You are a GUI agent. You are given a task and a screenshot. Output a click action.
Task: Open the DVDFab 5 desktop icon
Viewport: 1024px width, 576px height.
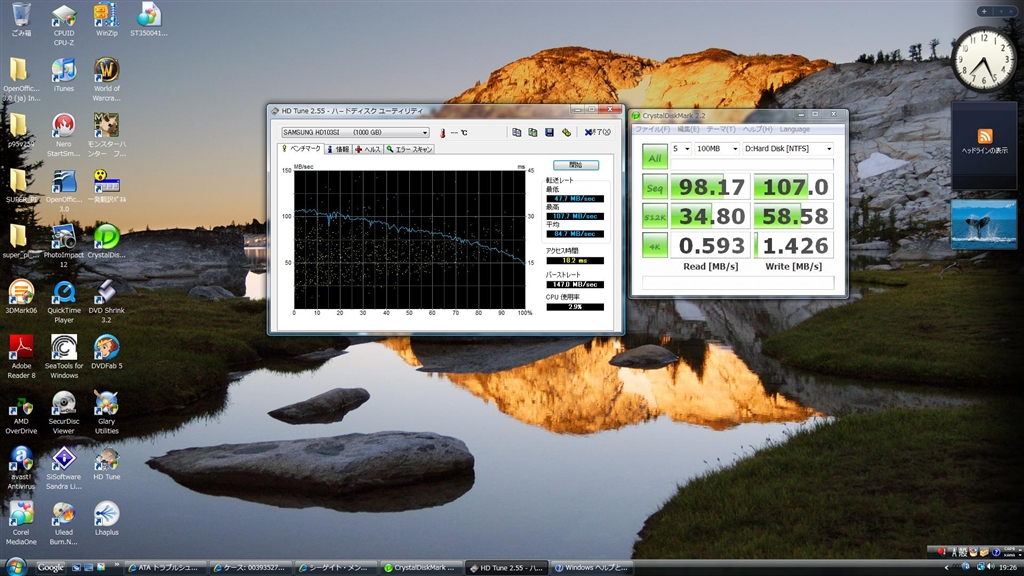point(106,353)
